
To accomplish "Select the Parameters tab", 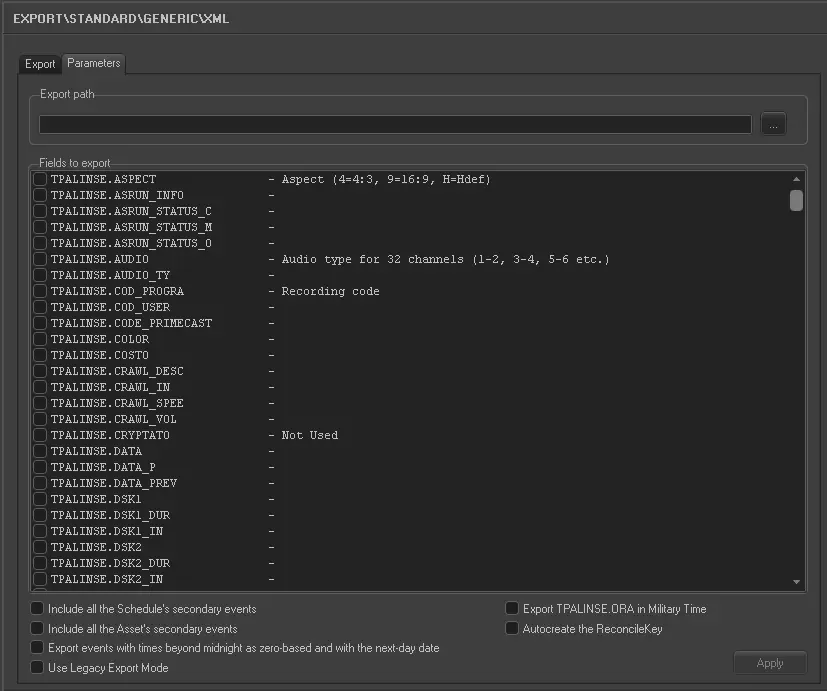I will click(94, 63).
